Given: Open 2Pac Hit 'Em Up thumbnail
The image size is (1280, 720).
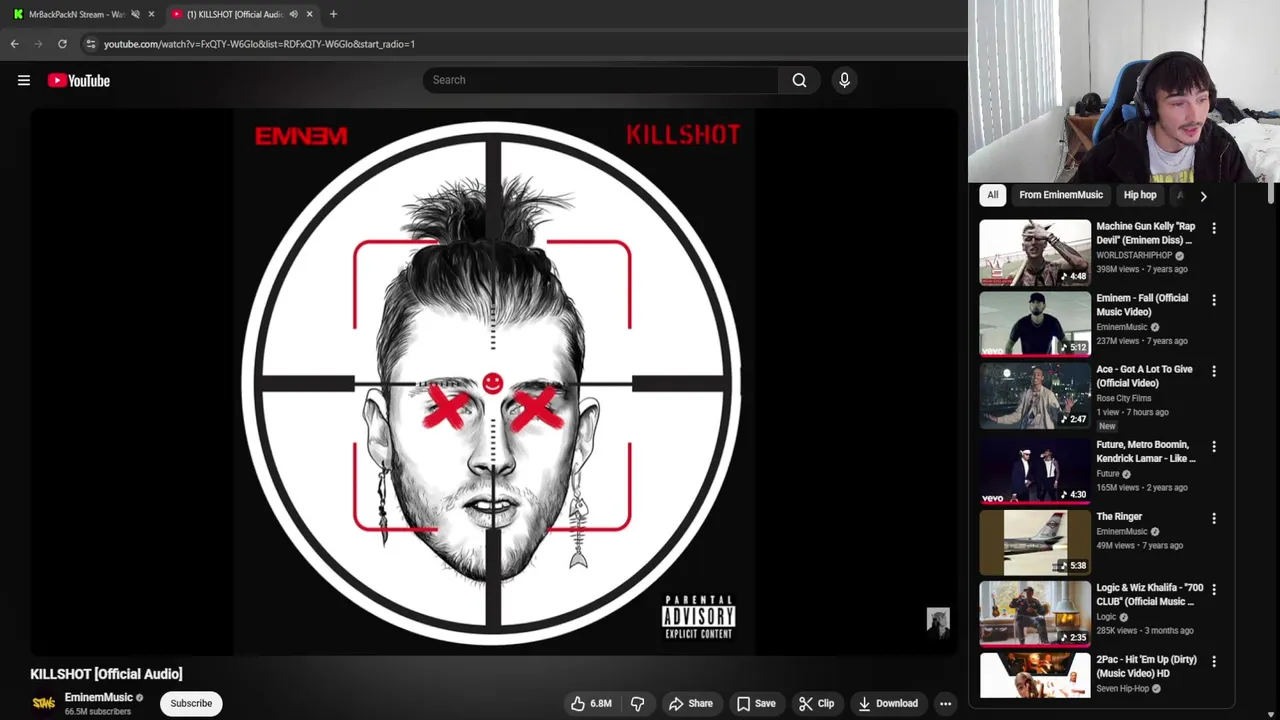Looking at the screenshot, I should click(x=1035, y=676).
